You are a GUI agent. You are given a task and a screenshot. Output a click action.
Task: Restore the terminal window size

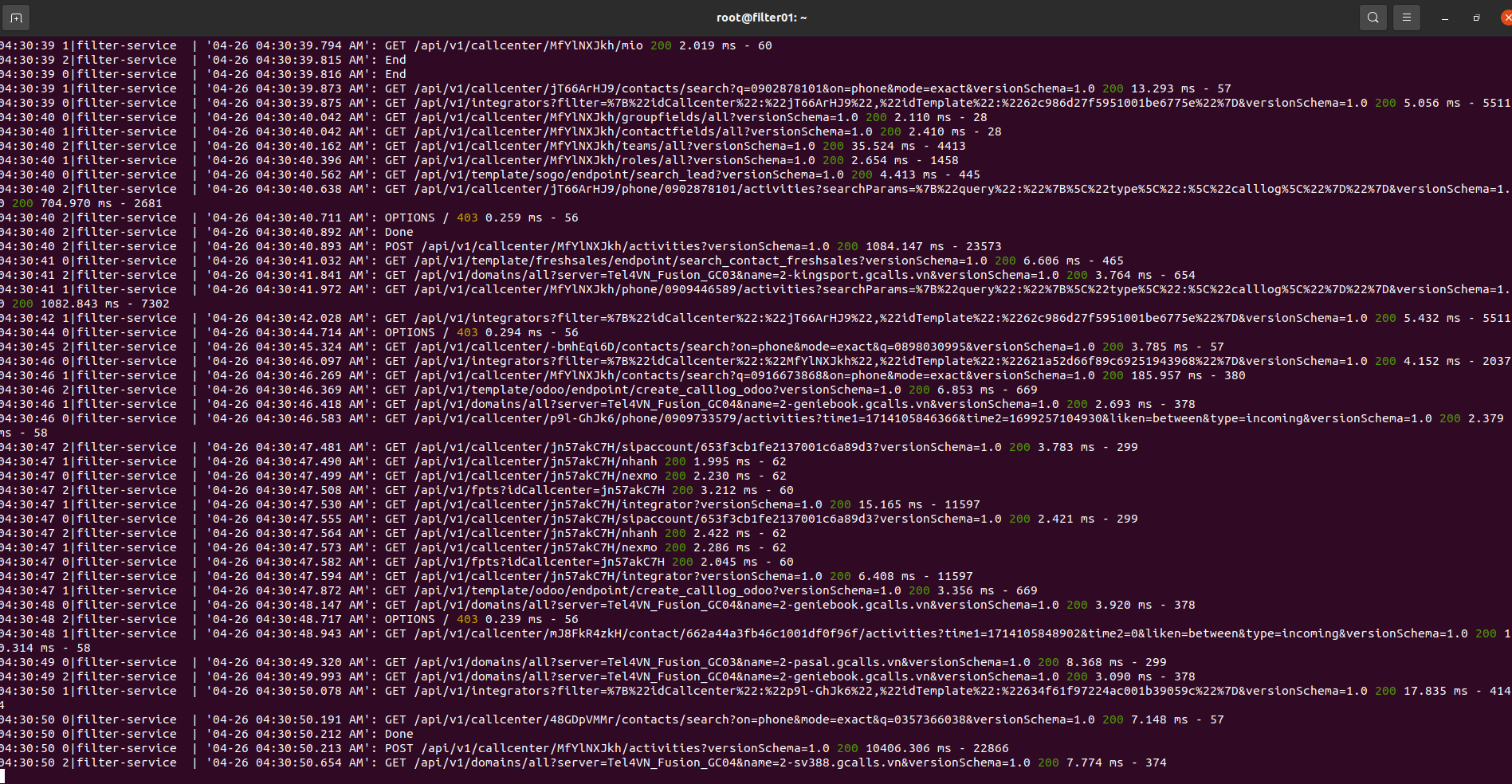[1476, 18]
